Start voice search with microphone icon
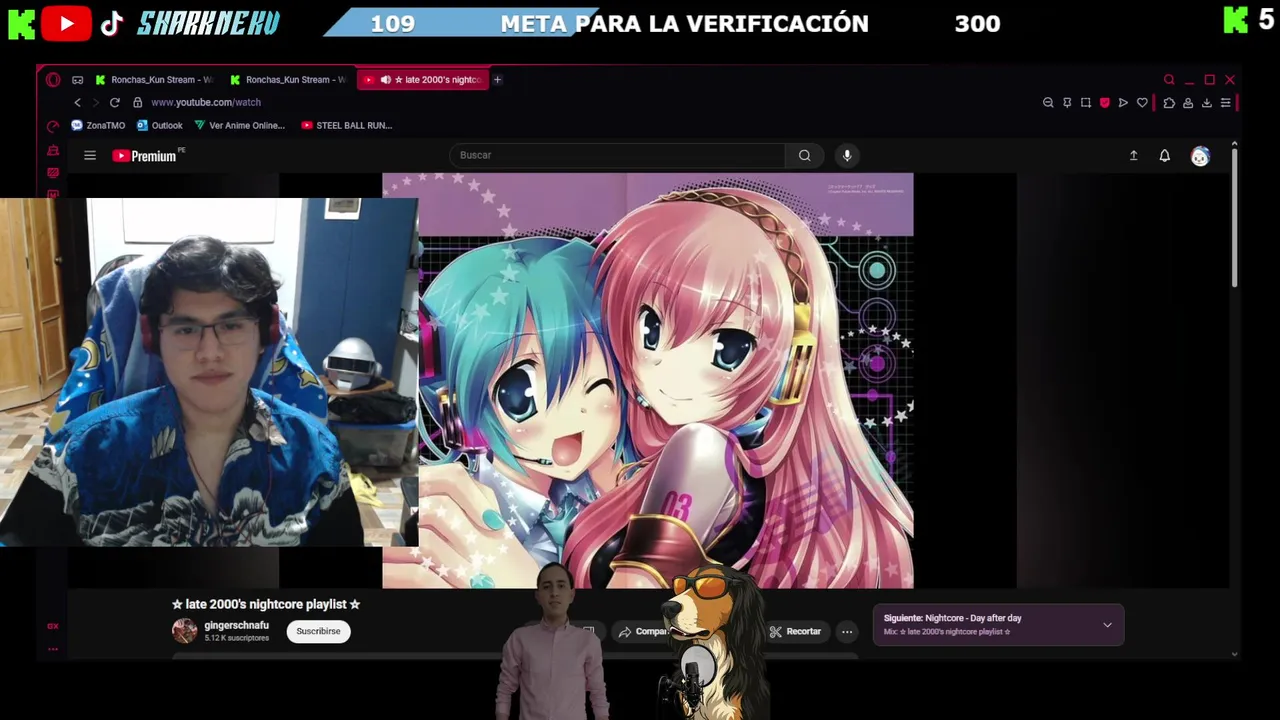The width and height of the screenshot is (1280, 720). (847, 155)
